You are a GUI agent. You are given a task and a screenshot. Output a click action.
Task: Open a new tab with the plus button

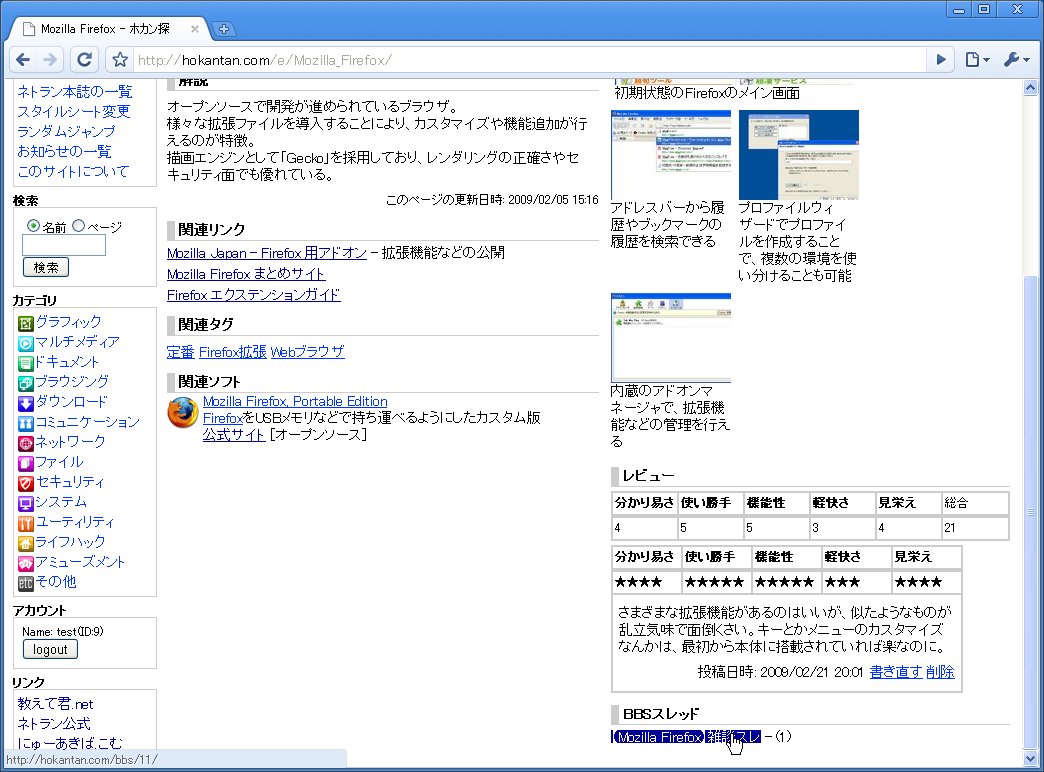tap(224, 29)
